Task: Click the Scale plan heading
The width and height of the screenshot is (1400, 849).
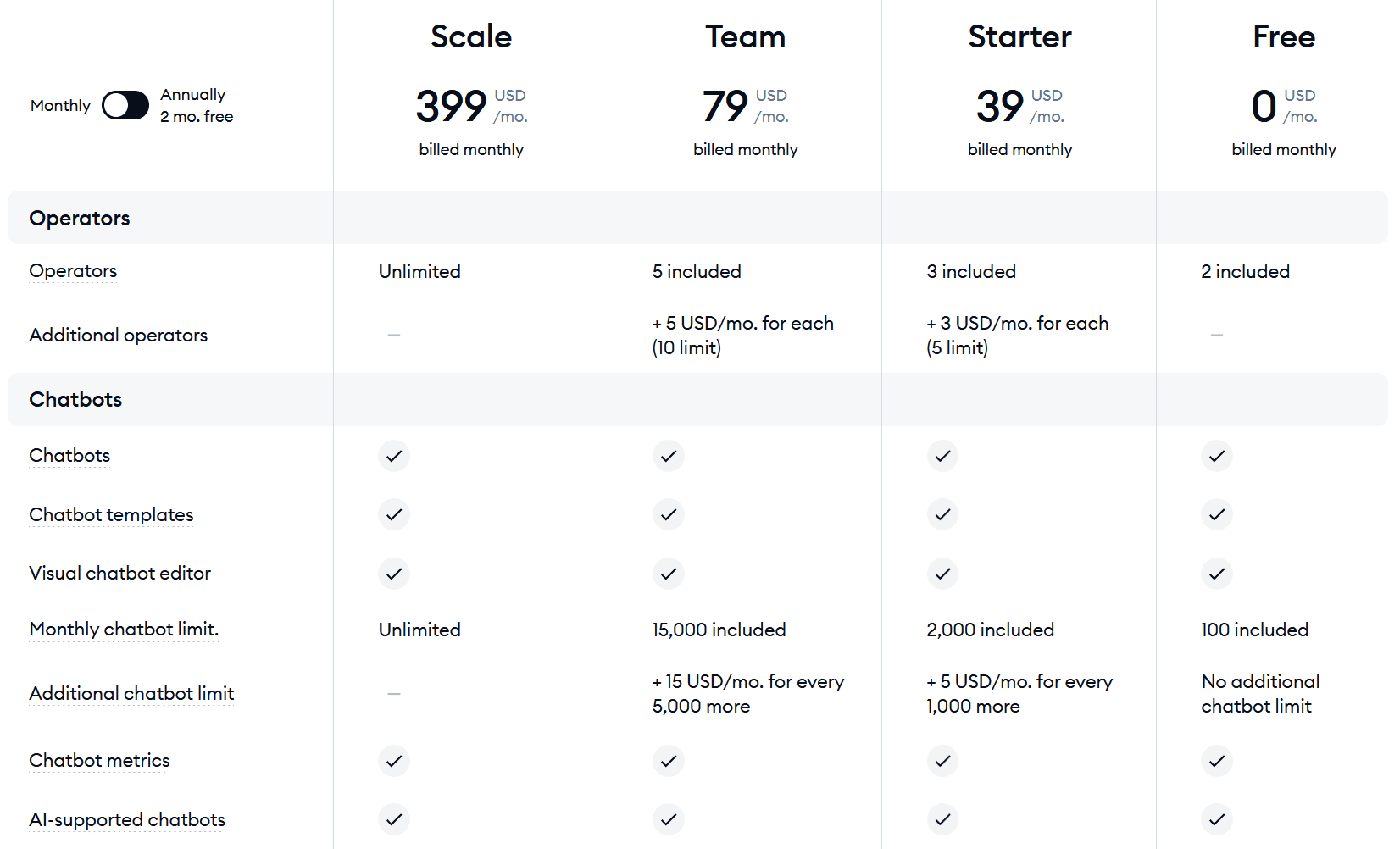Action: [x=471, y=36]
